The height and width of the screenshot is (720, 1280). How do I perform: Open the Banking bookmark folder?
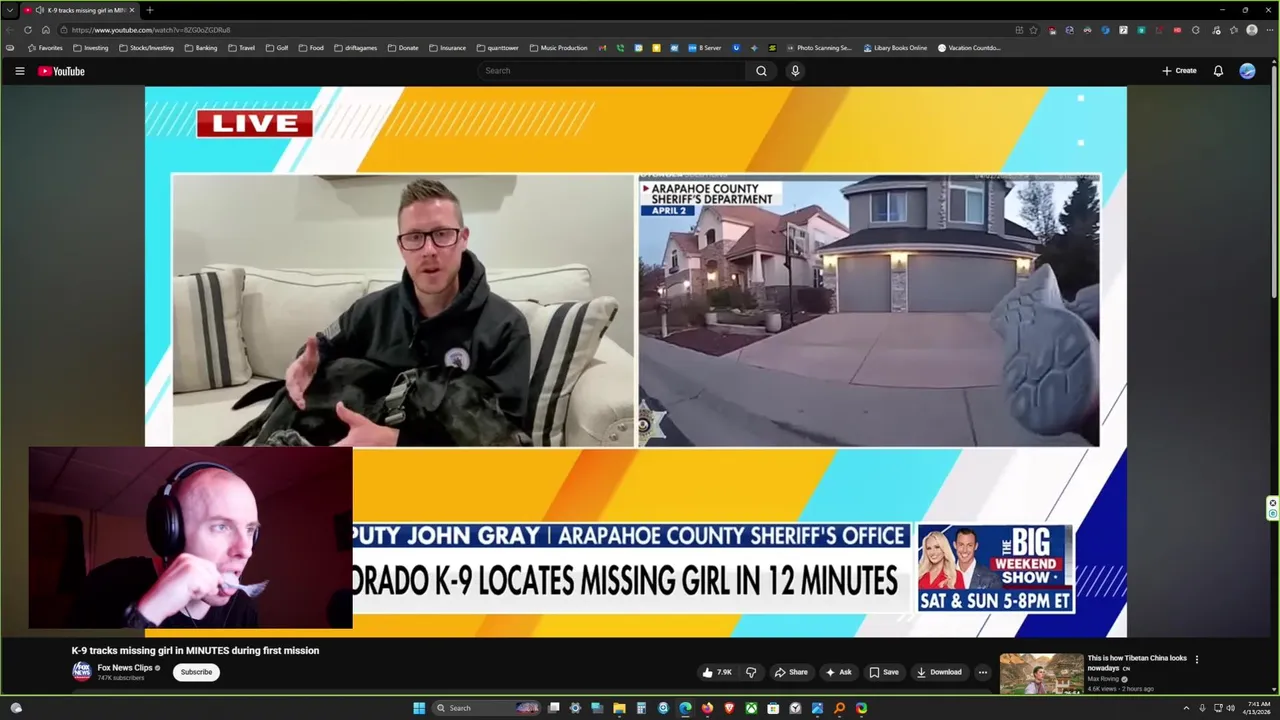[x=201, y=48]
